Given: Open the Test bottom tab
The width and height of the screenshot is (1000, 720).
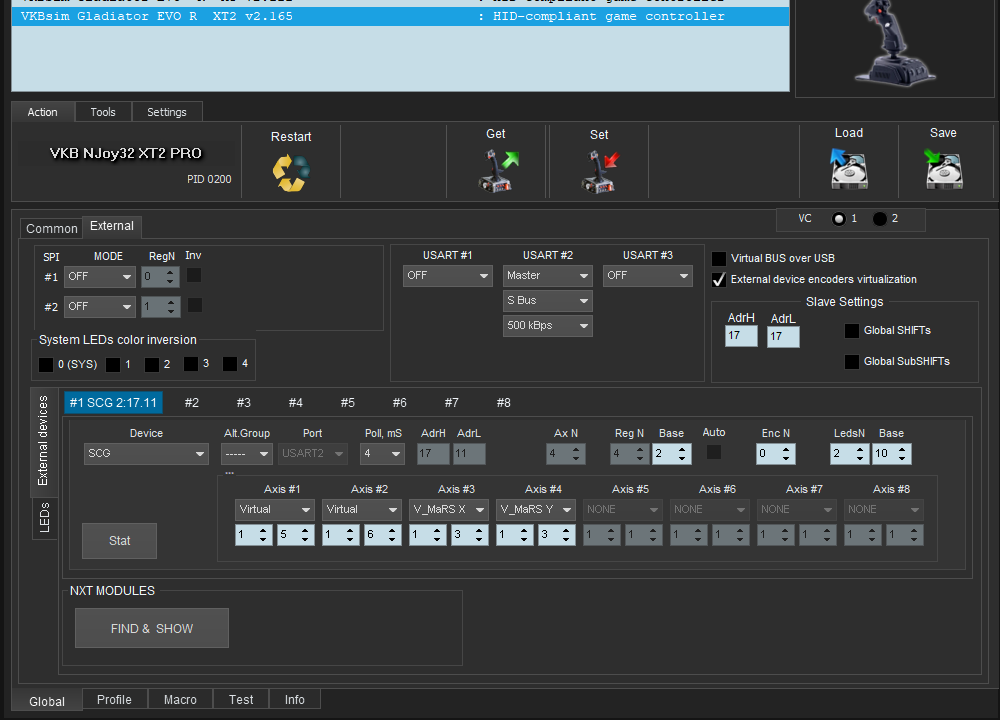Looking at the screenshot, I should point(241,700).
